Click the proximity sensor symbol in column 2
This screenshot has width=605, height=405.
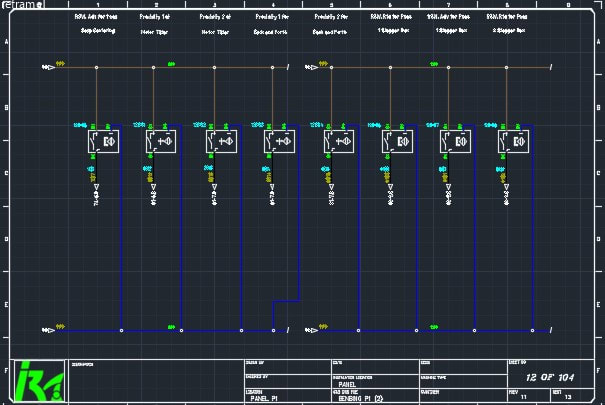tap(161, 141)
